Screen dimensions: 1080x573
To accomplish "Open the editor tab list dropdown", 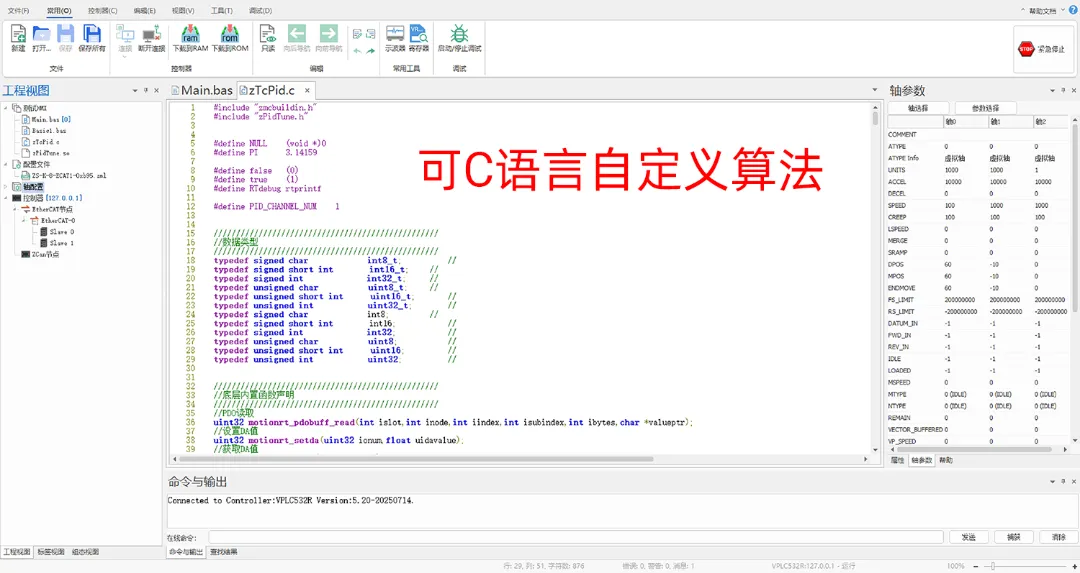I will click(x=875, y=90).
